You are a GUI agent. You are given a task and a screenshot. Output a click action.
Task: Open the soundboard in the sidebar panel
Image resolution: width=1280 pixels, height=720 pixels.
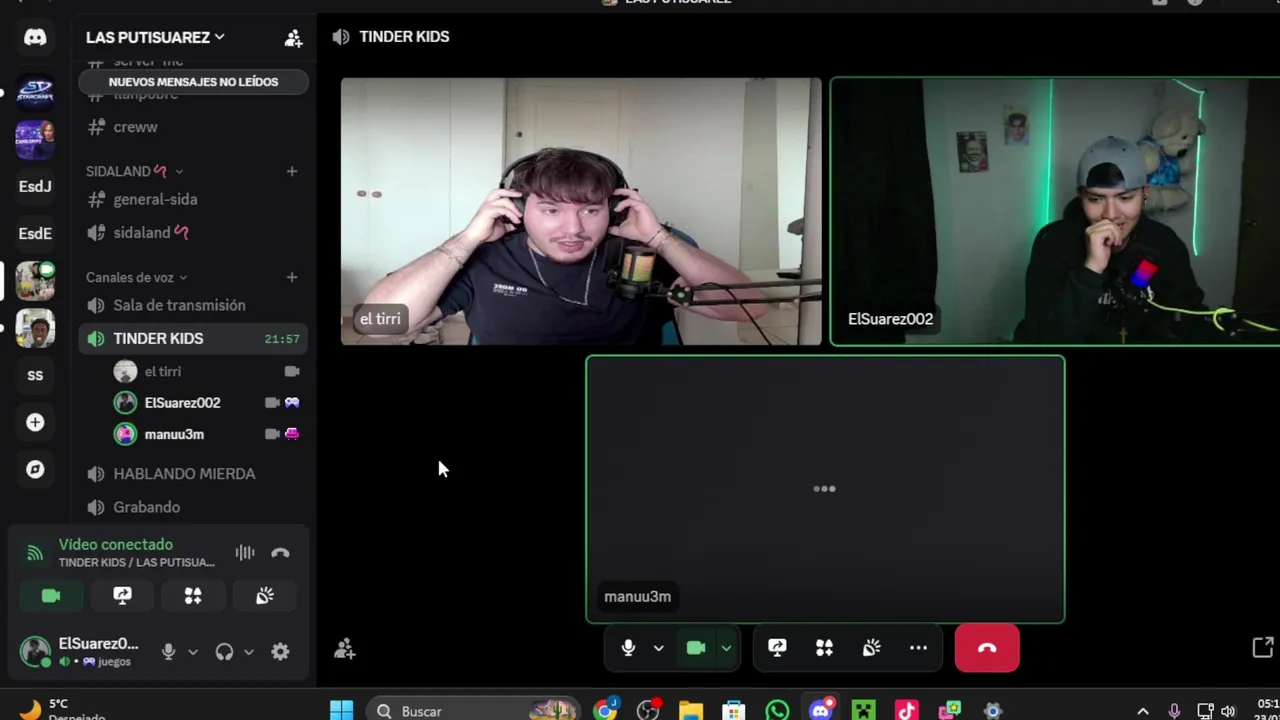pyautogui.click(x=264, y=596)
